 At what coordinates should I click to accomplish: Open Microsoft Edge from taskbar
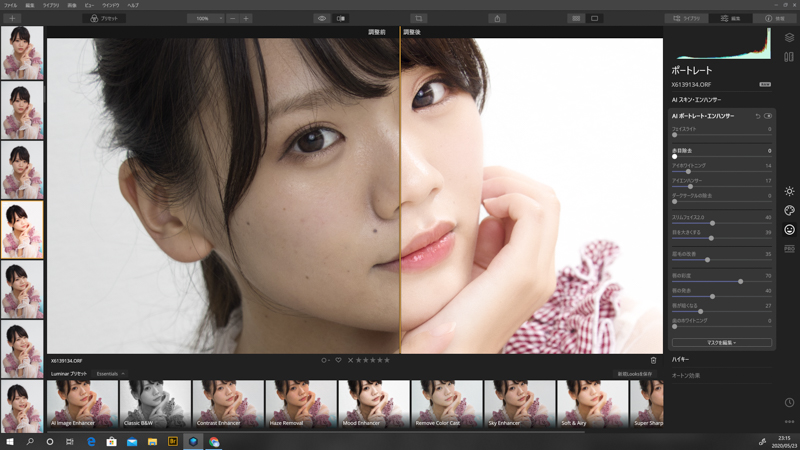(x=91, y=442)
